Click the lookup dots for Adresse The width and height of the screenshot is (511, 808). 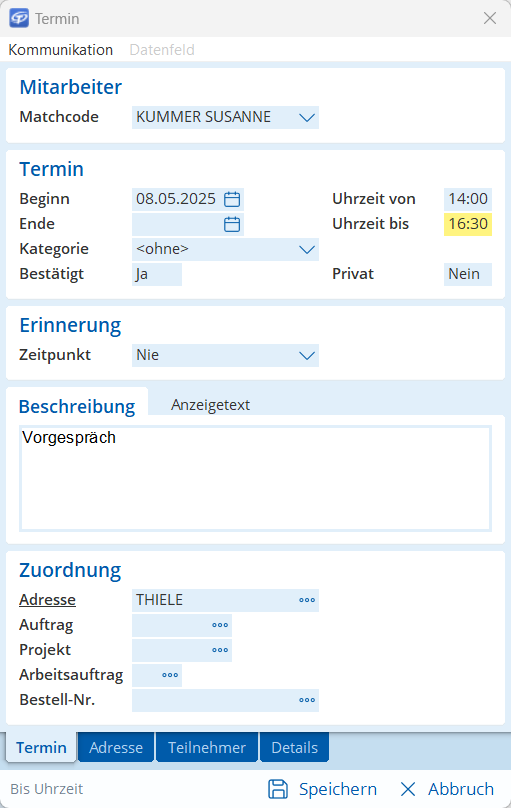coord(307,600)
